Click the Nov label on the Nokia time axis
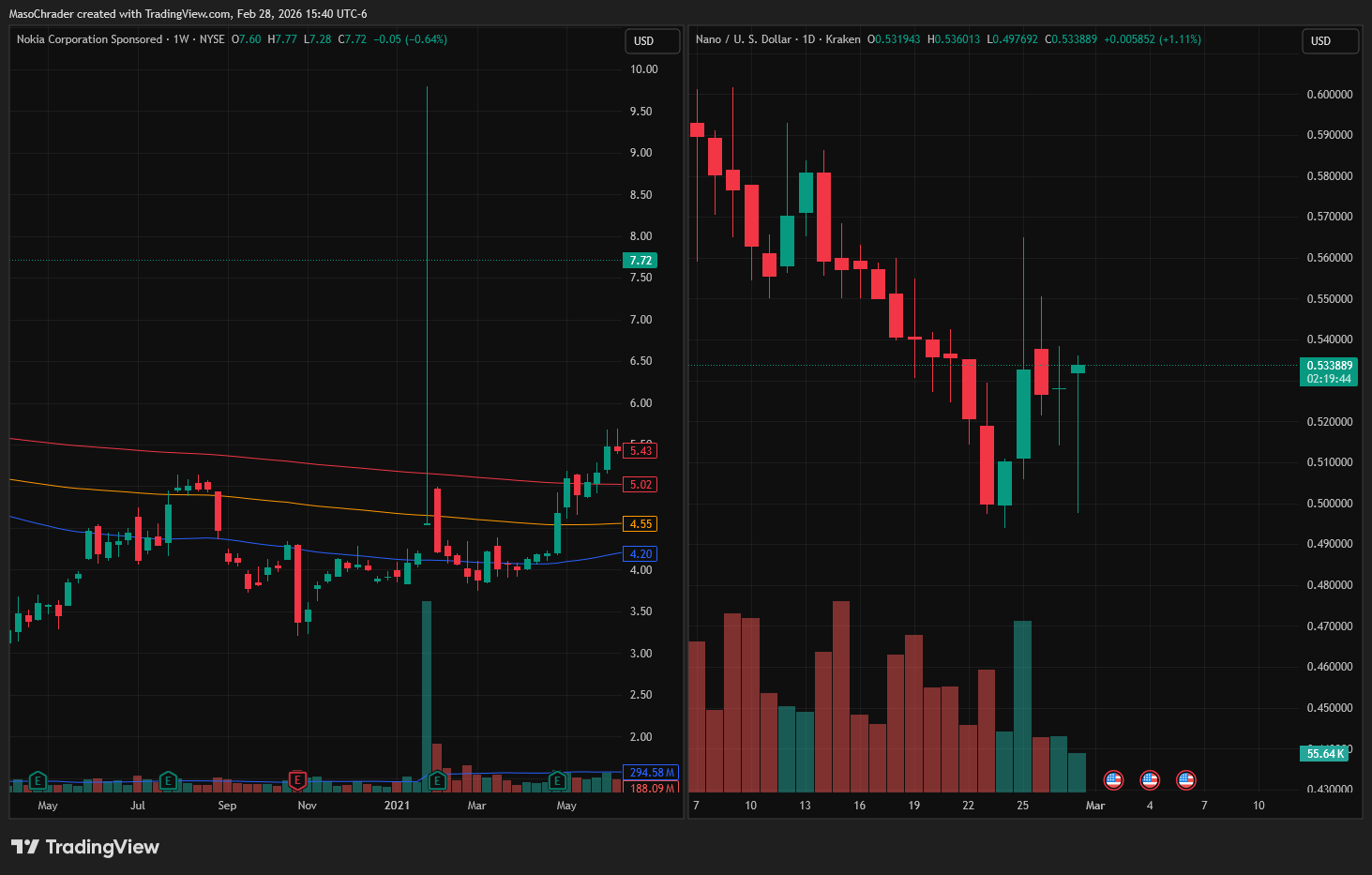Screen dimensions: 1372x875 (307, 806)
